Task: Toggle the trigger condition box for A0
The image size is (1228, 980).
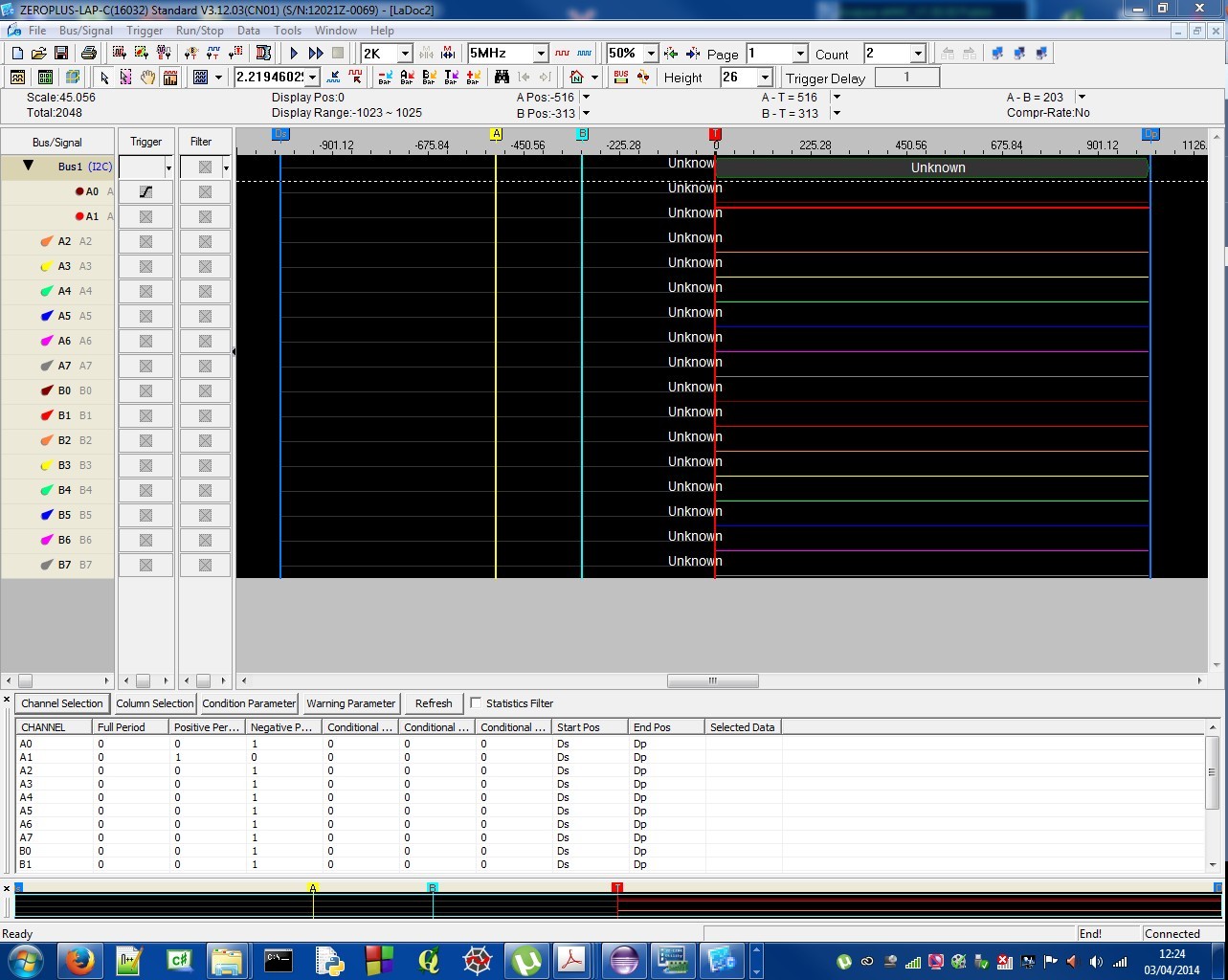Action: (145, 191)
